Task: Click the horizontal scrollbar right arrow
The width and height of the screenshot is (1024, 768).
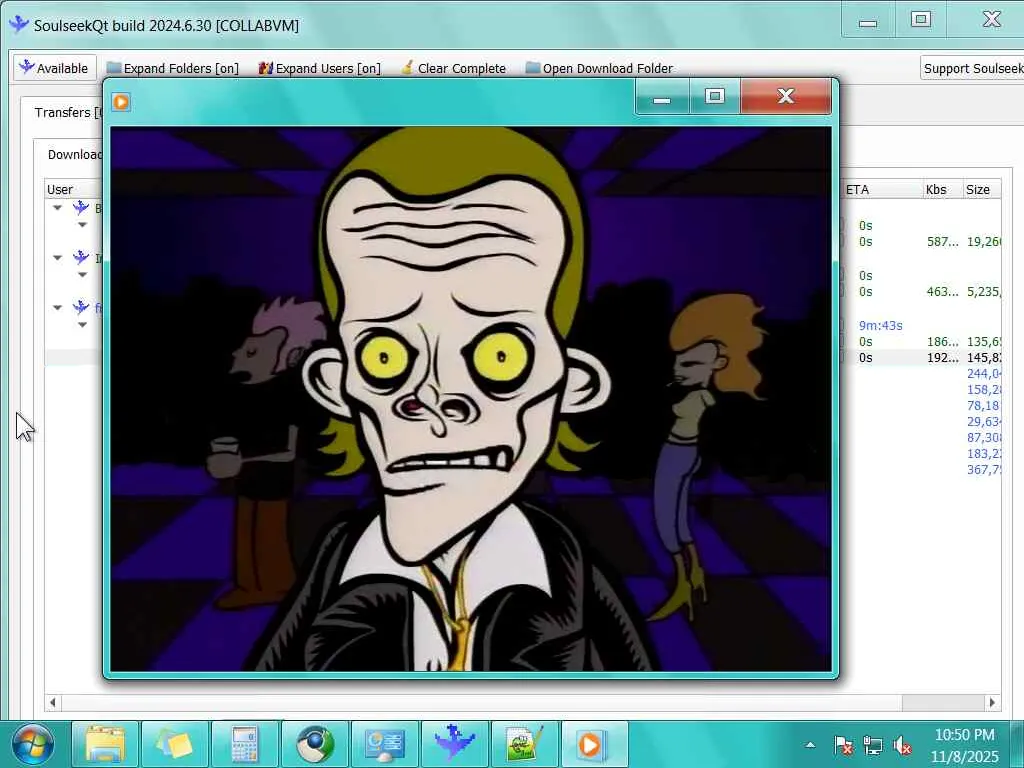Action: 993,703
